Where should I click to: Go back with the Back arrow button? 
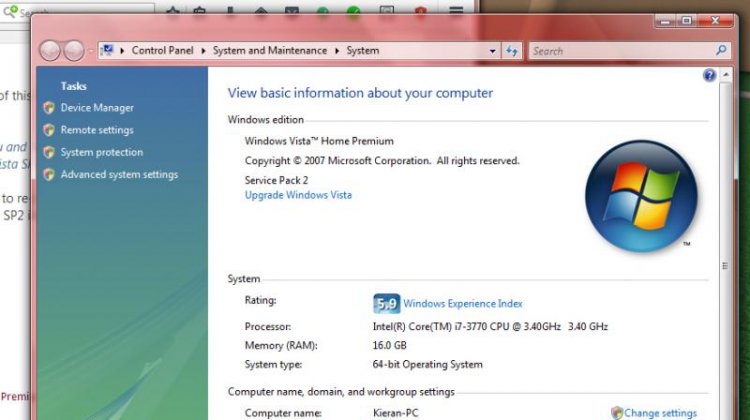click(50, 51)
